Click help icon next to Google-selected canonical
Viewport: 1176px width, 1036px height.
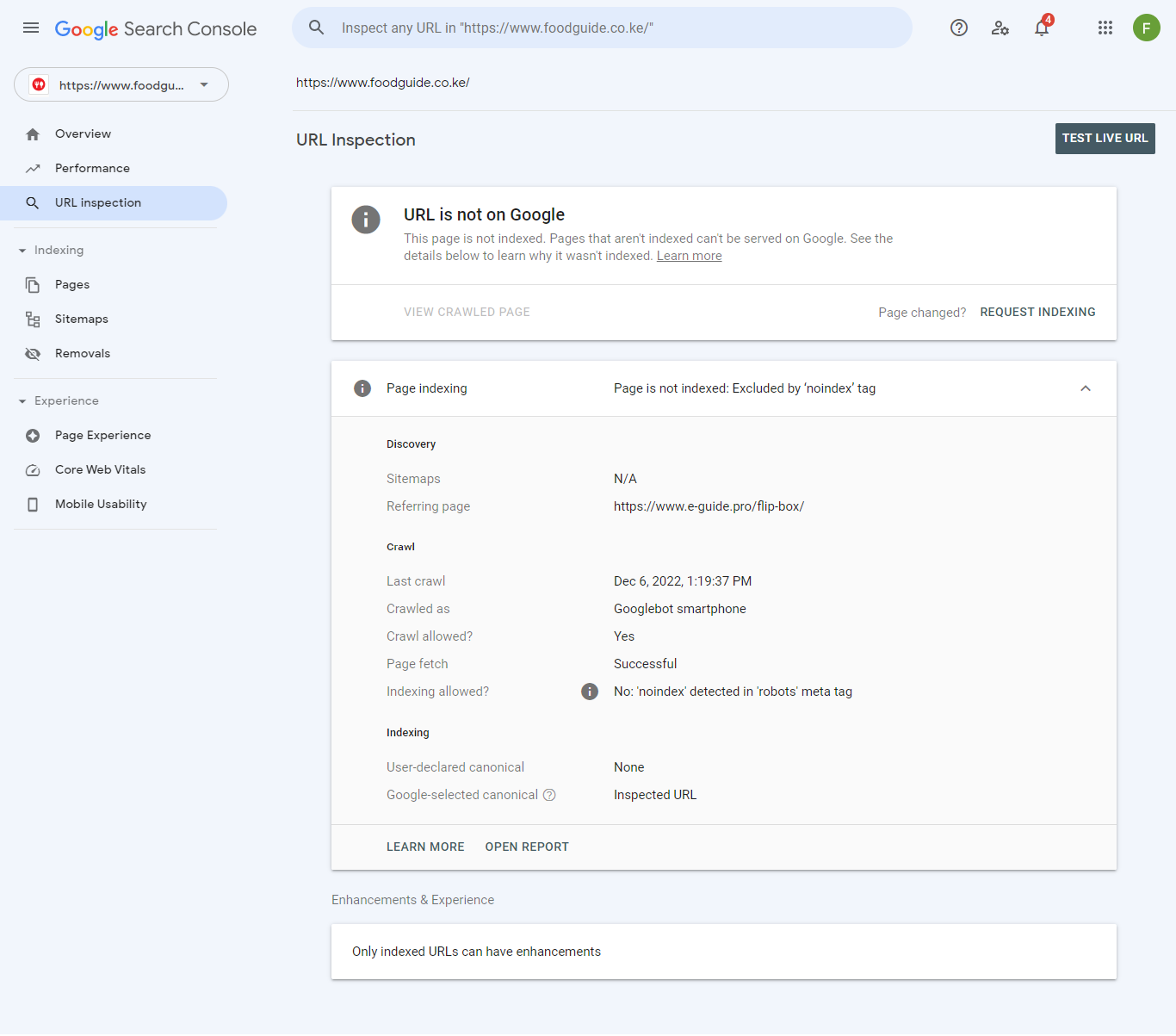pyautogui.click(x=549, y=795)
